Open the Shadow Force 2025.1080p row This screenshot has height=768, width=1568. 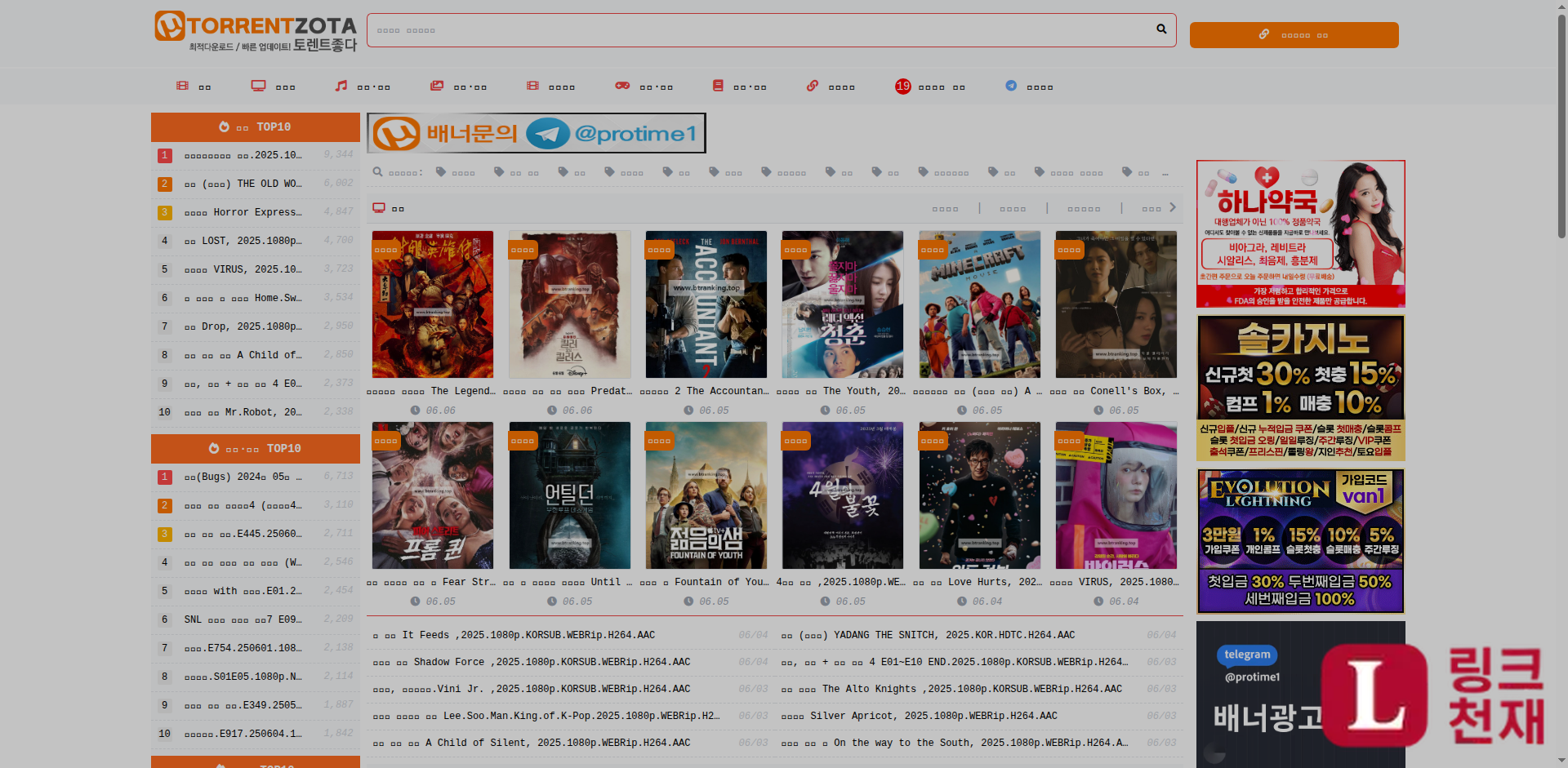pyautogui.click(x=532, y=662)
